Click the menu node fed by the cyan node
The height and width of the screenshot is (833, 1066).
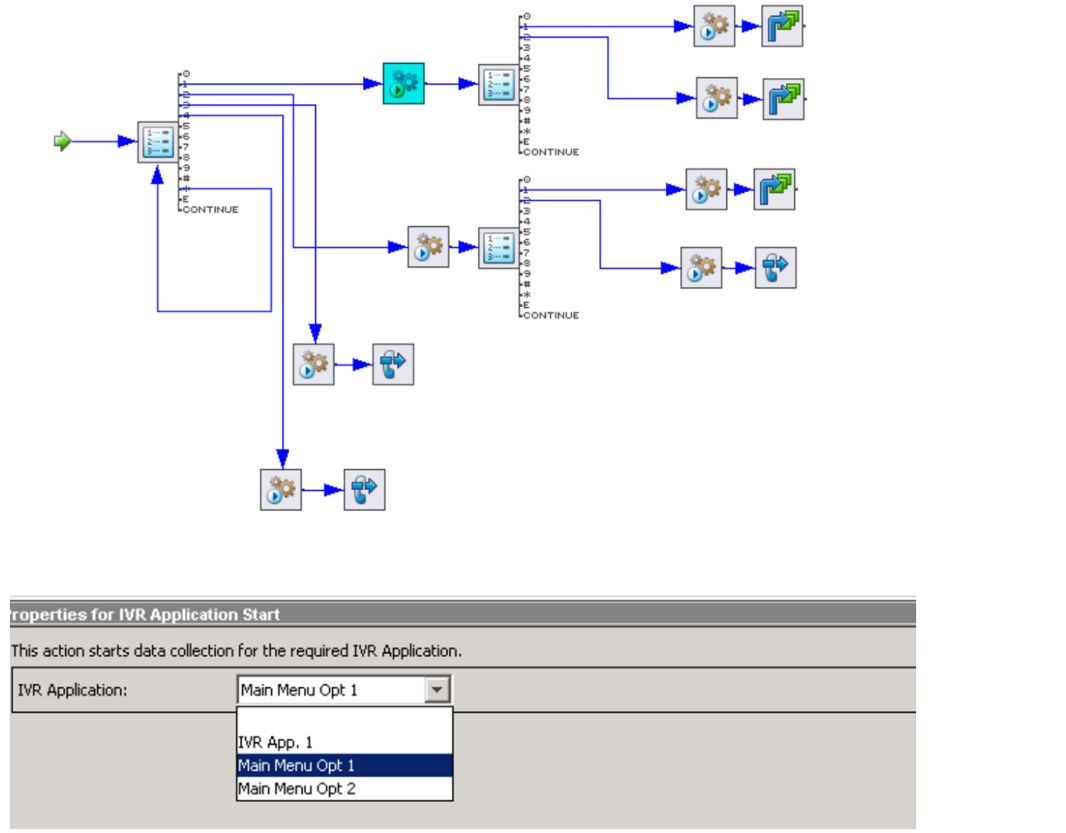pyautogui.click(x=498, y=84)
